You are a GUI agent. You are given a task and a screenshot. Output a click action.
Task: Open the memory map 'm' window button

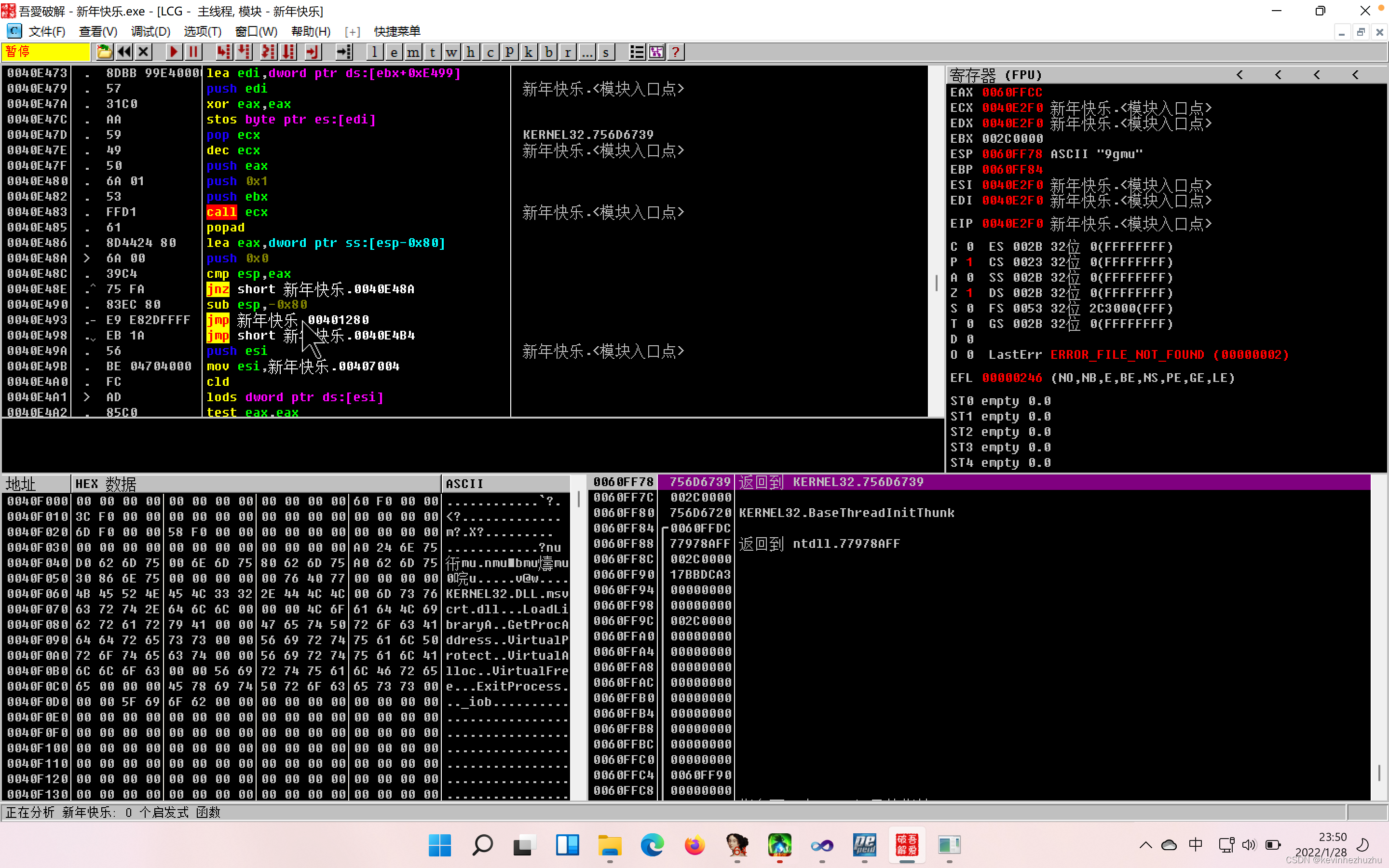[413, 52]
